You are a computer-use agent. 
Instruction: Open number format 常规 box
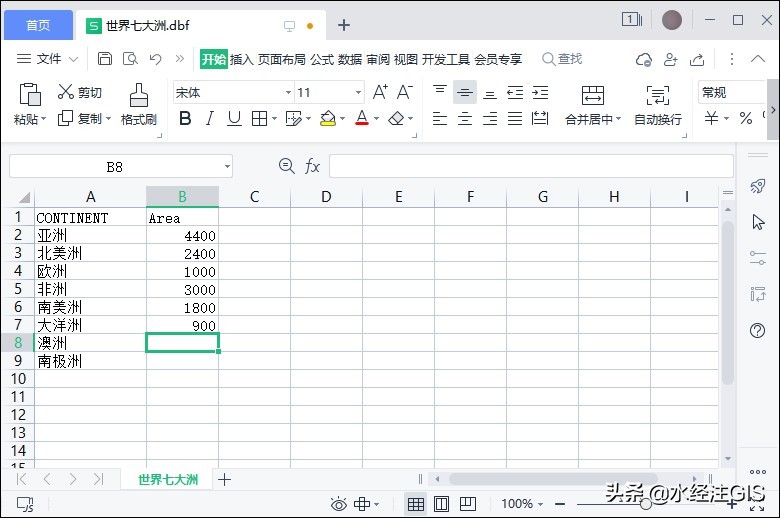click(731, 93)
